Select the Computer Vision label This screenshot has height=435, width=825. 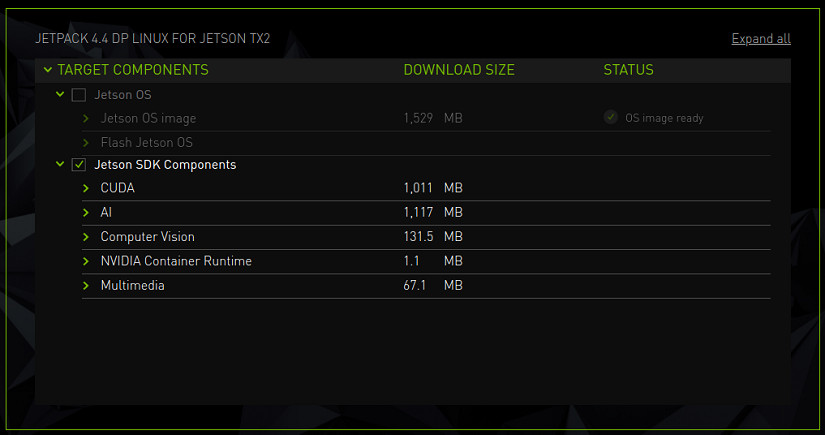point(148,237)
